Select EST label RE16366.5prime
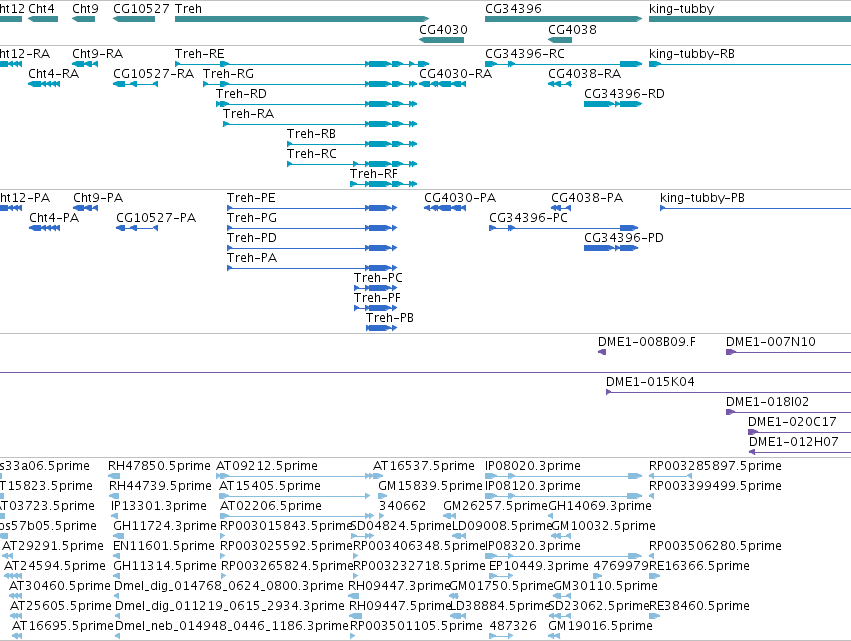The image size is (851, 641). 699,567
